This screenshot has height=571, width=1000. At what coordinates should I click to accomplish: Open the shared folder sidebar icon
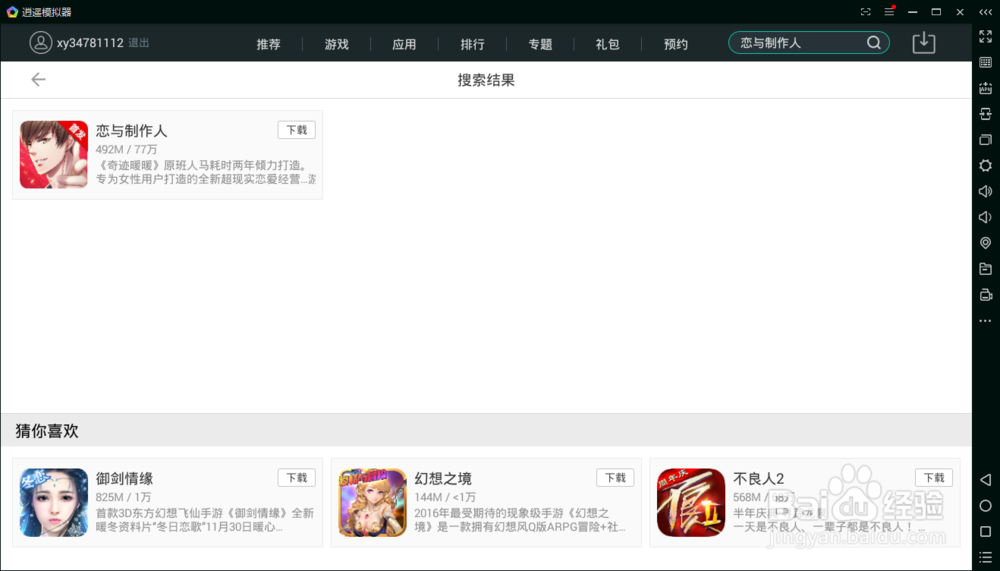click(x=985, y=269)
